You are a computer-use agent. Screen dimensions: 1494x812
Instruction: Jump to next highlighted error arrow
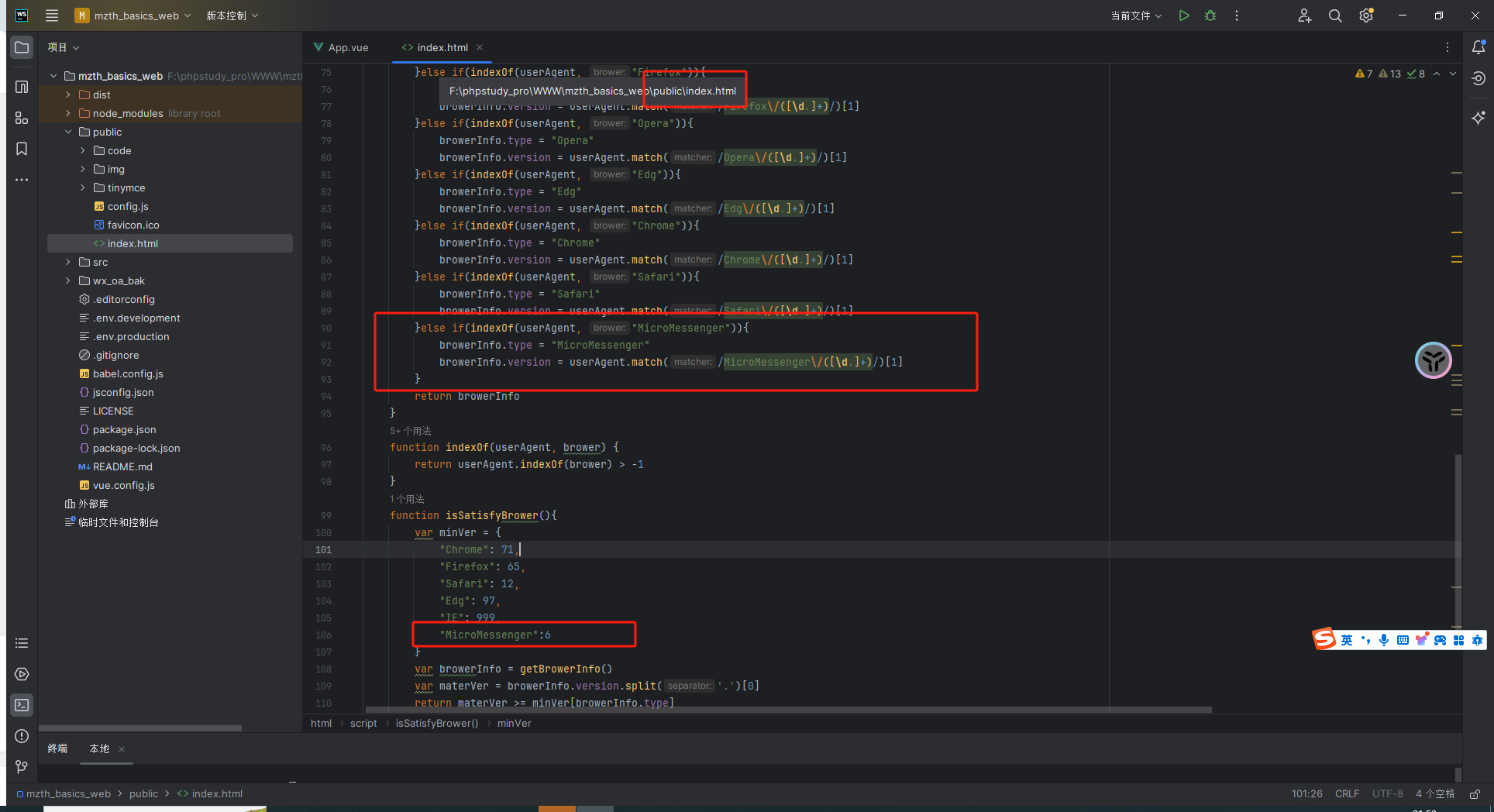click(1453, 74)
